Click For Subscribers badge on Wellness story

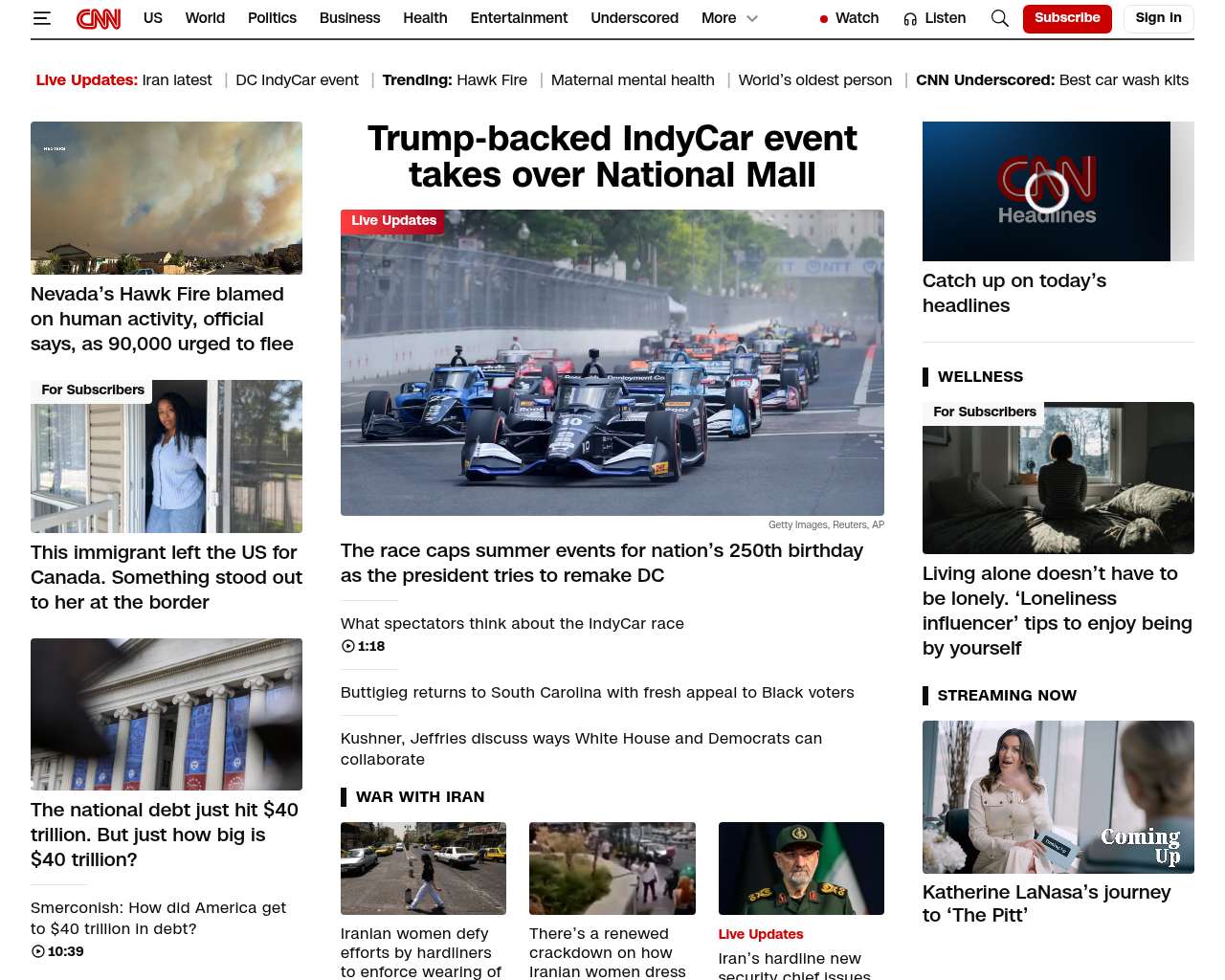tap(984, 412)
